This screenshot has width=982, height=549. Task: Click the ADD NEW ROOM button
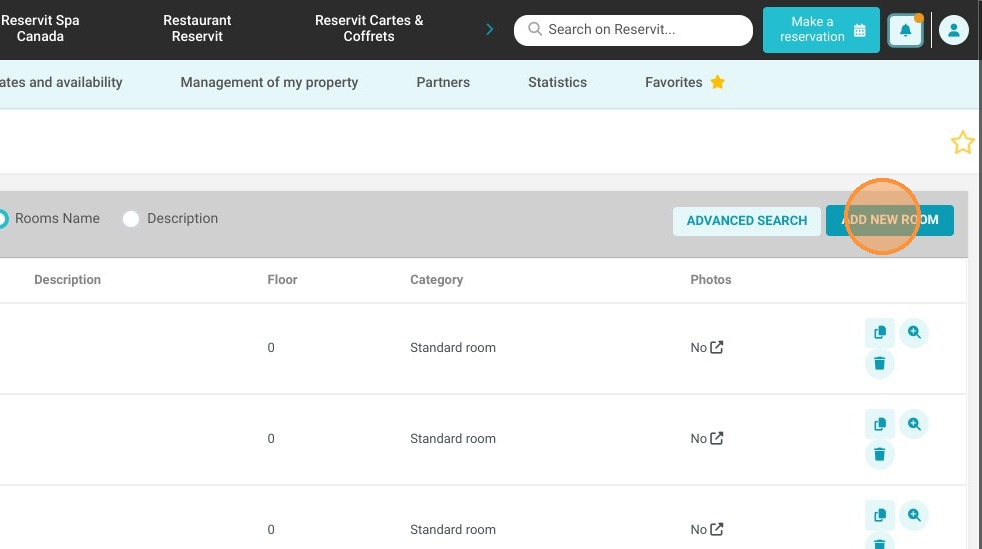889,220
